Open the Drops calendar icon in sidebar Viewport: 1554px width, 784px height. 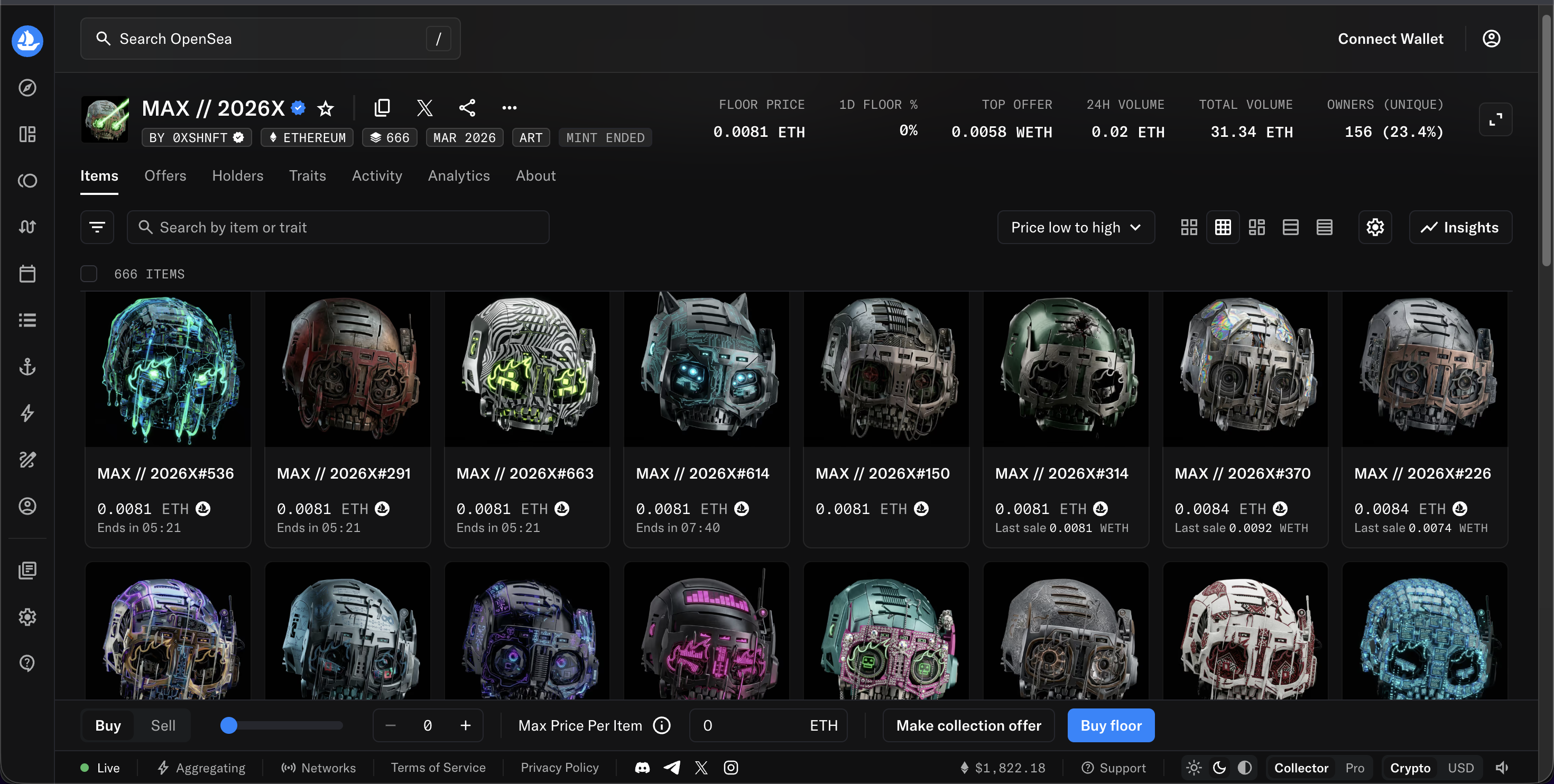[x=27, y=274]
